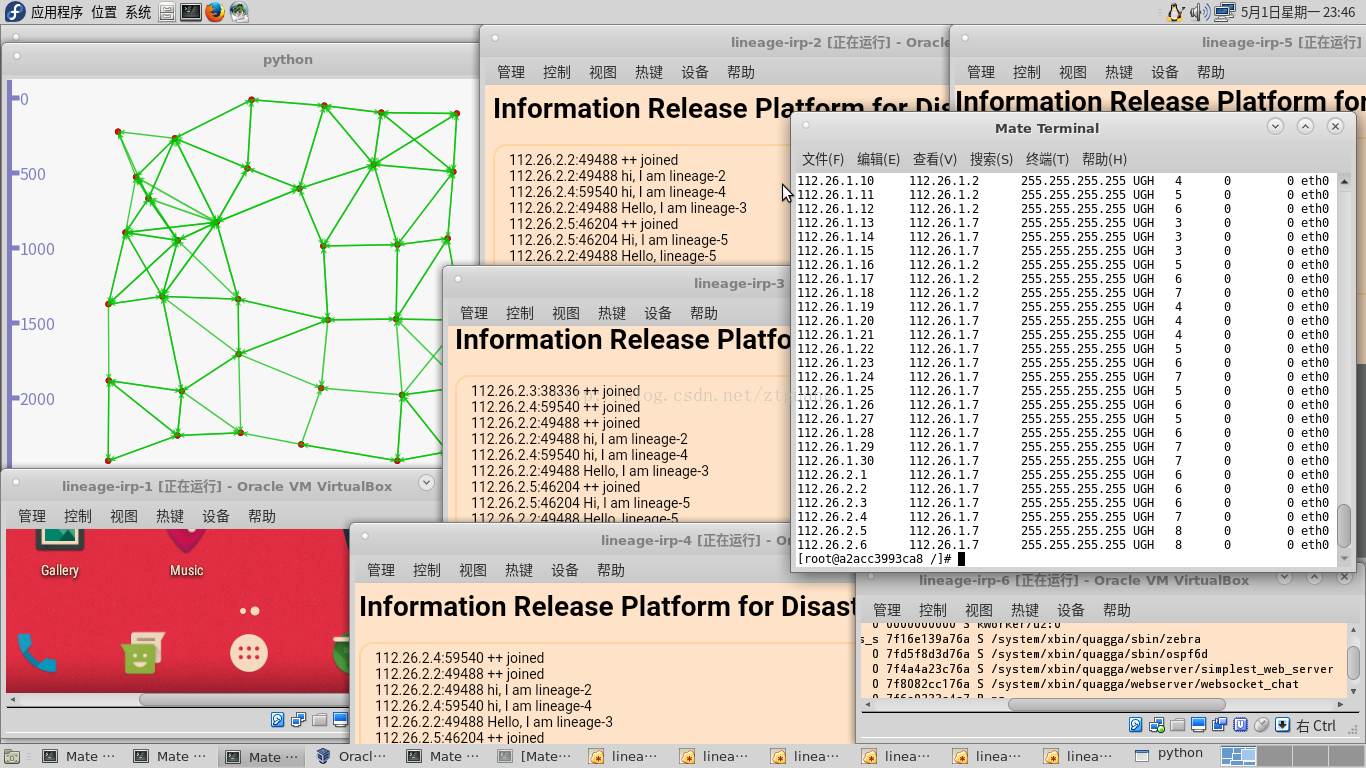Click the Mate Terminal window menu dot
This screenshot has height=768, width=1366.
[x=806, y=126]
